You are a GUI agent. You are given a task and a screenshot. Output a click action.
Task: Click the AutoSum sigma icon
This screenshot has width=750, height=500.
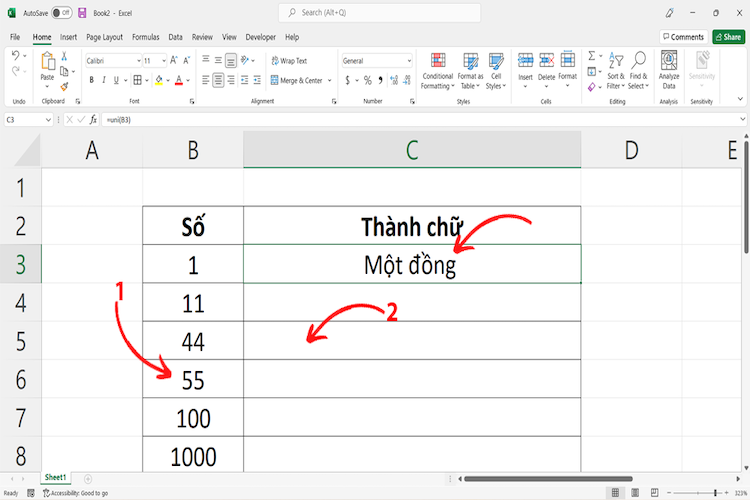pyautogui.click(x=592, y=56)
